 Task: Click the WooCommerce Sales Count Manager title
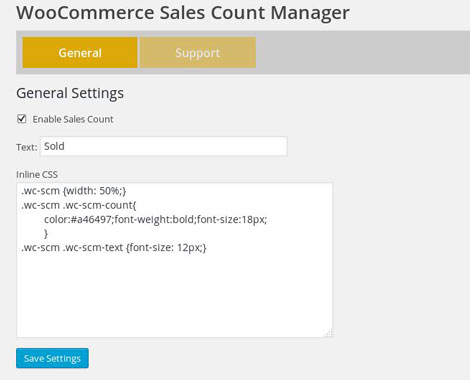tap(183, 13)
